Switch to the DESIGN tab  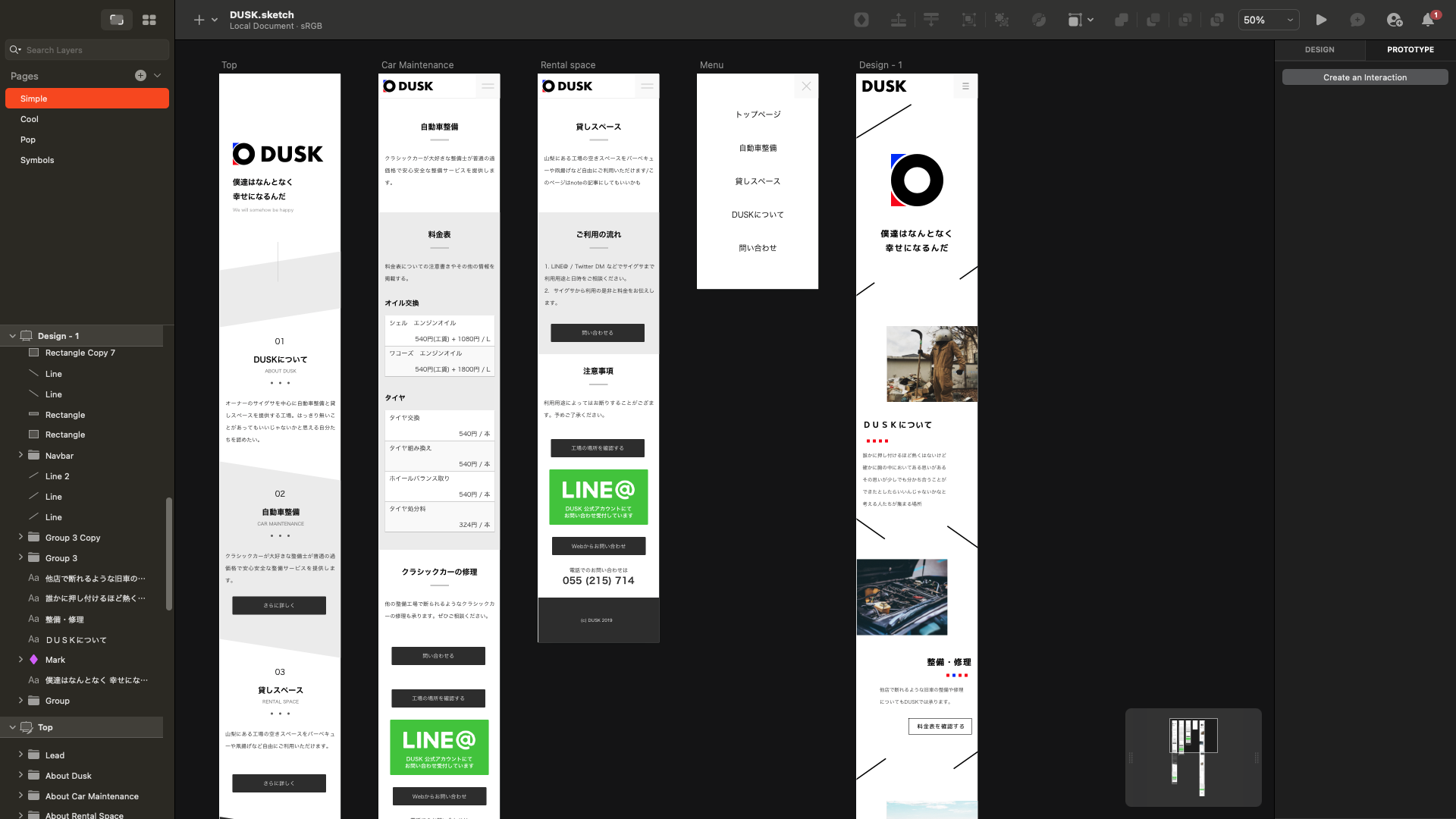1319,49
